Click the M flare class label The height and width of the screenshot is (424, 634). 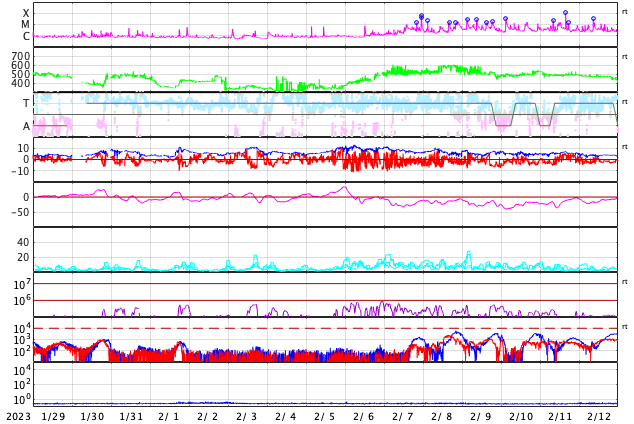[25, 25]
